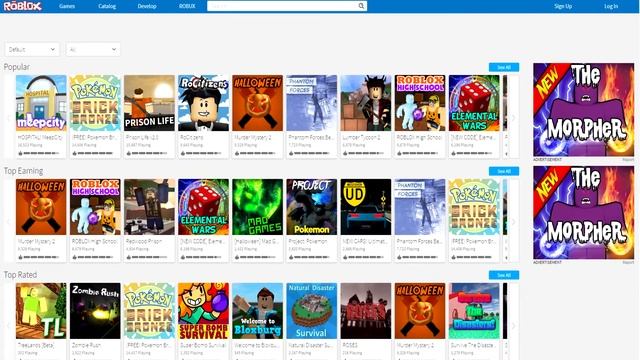Expand the All filter dropdown
The height and width of the screenshot is (360, 640).
93,49
